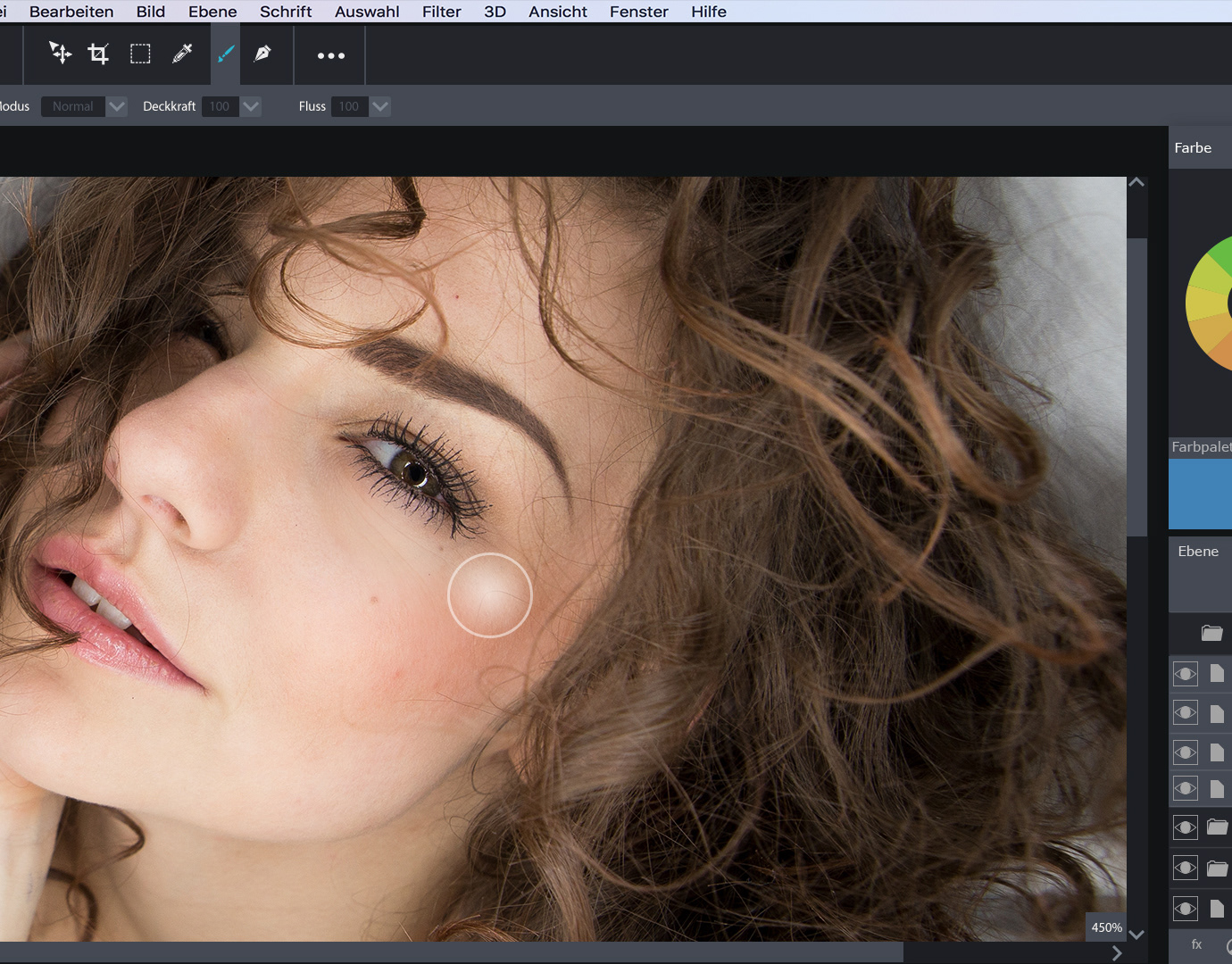Viewport: 1232px width, 964px height.
Task: Click the 450% zoom level indicator
Action: pos(1106,927)
